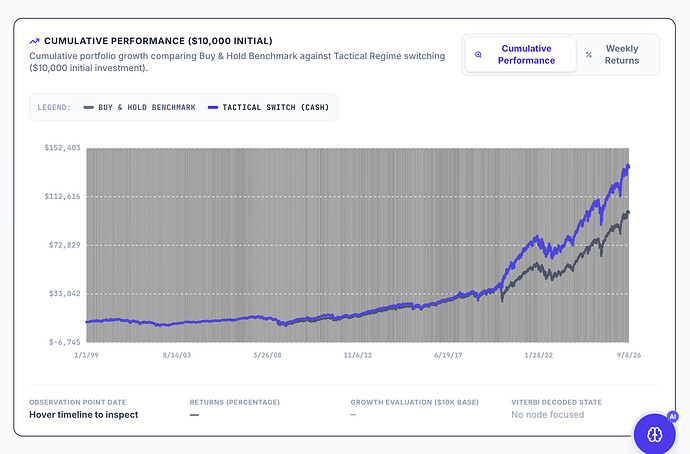Toggle Tactical Switch (Cash) legend entry
Screen dimensions: 690x454
coord(268,107)
